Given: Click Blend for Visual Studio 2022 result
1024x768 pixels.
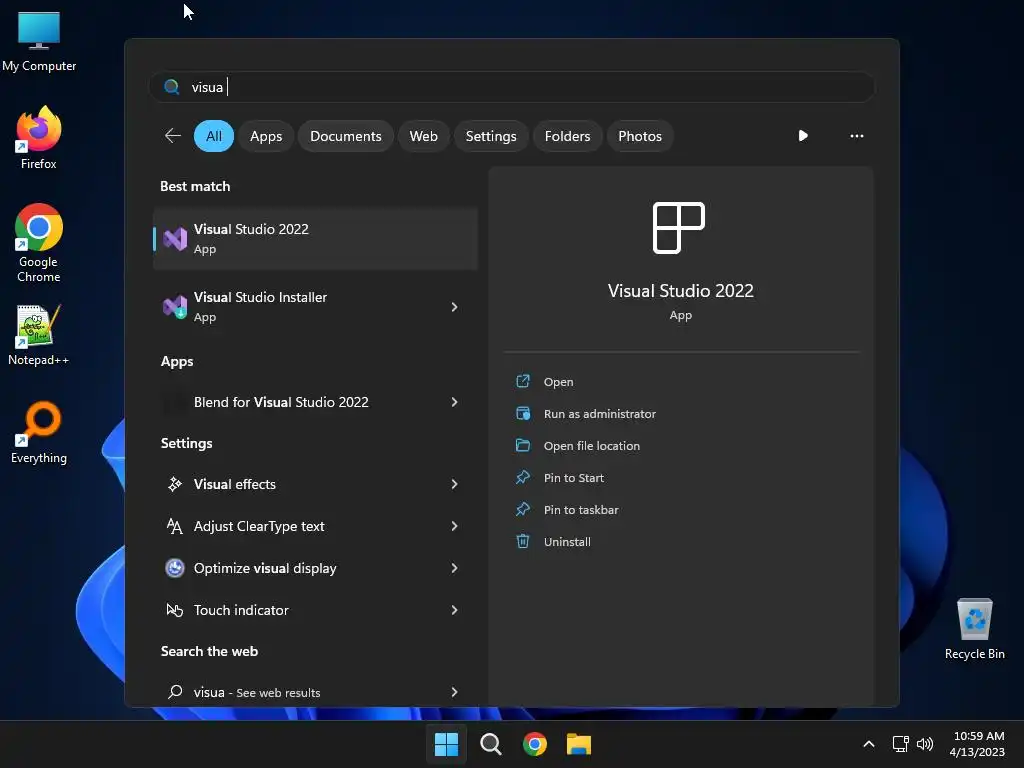Looking at the screenshot, I should click(315, 402).
